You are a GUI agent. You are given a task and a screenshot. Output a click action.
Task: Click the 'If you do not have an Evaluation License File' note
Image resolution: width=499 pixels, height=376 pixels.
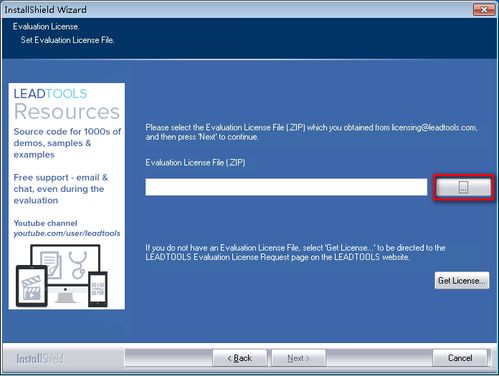(295, 252)
